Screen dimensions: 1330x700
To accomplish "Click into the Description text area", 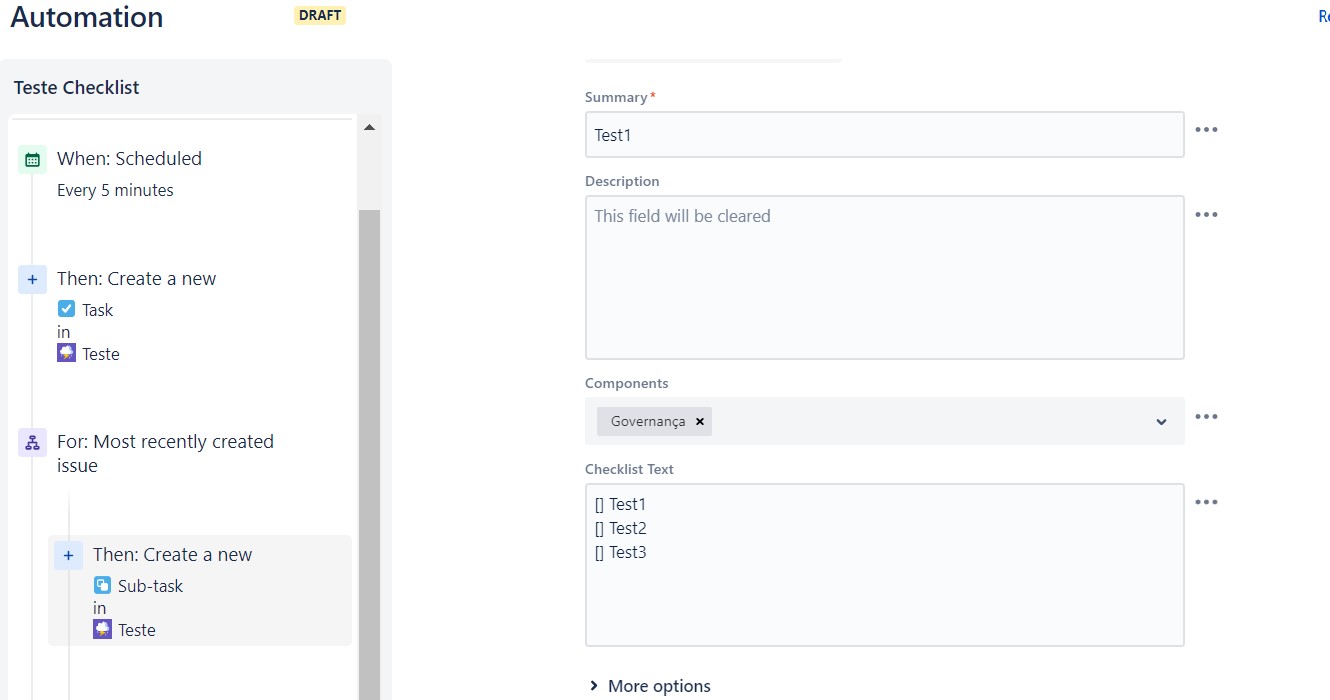I will (x=884, y=277).
